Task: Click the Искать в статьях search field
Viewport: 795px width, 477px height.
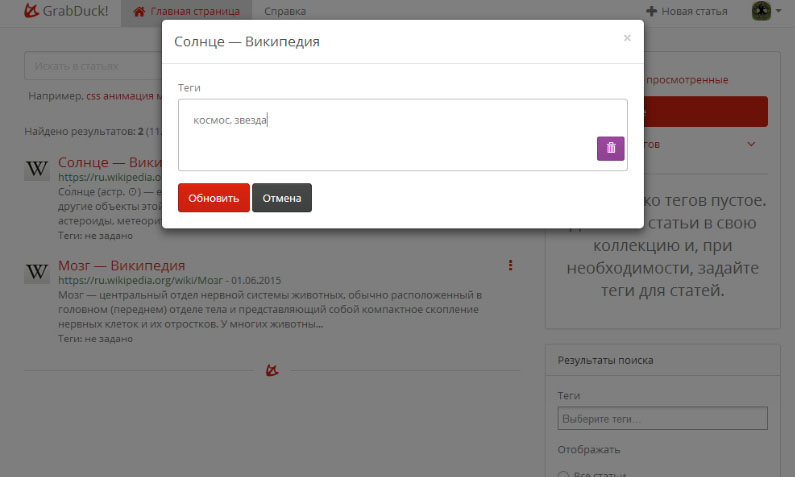Action: [x=94, y=66]
